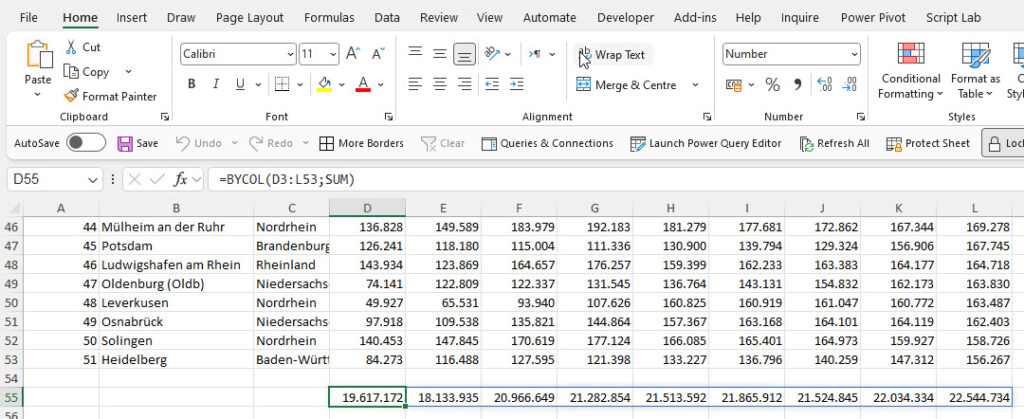Toggle the AutoSave switch
The height and width of the screenshot is (419, 1024).
click(x=86, y=143)
